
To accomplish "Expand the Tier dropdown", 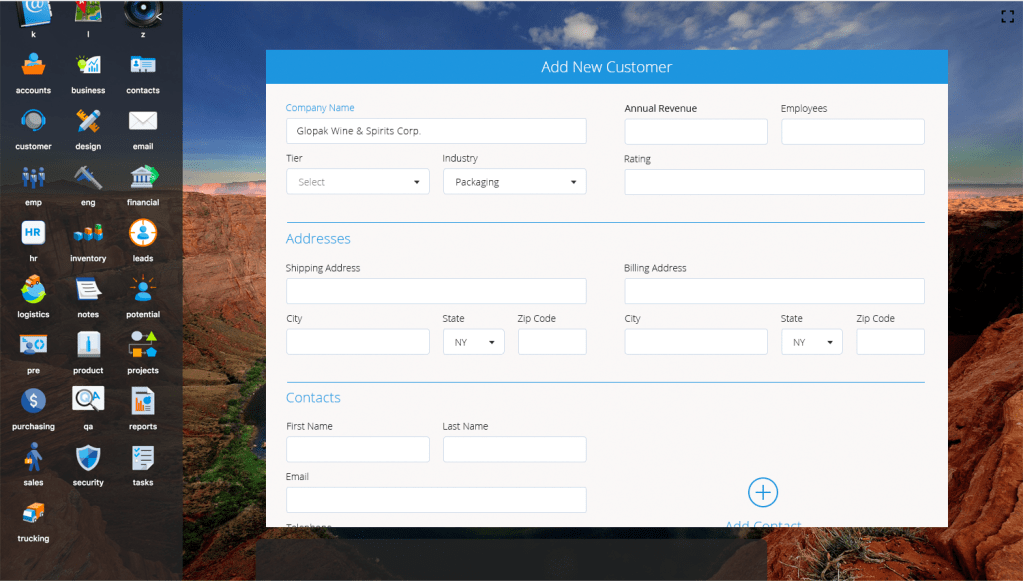I will click(x=357, y=182).
